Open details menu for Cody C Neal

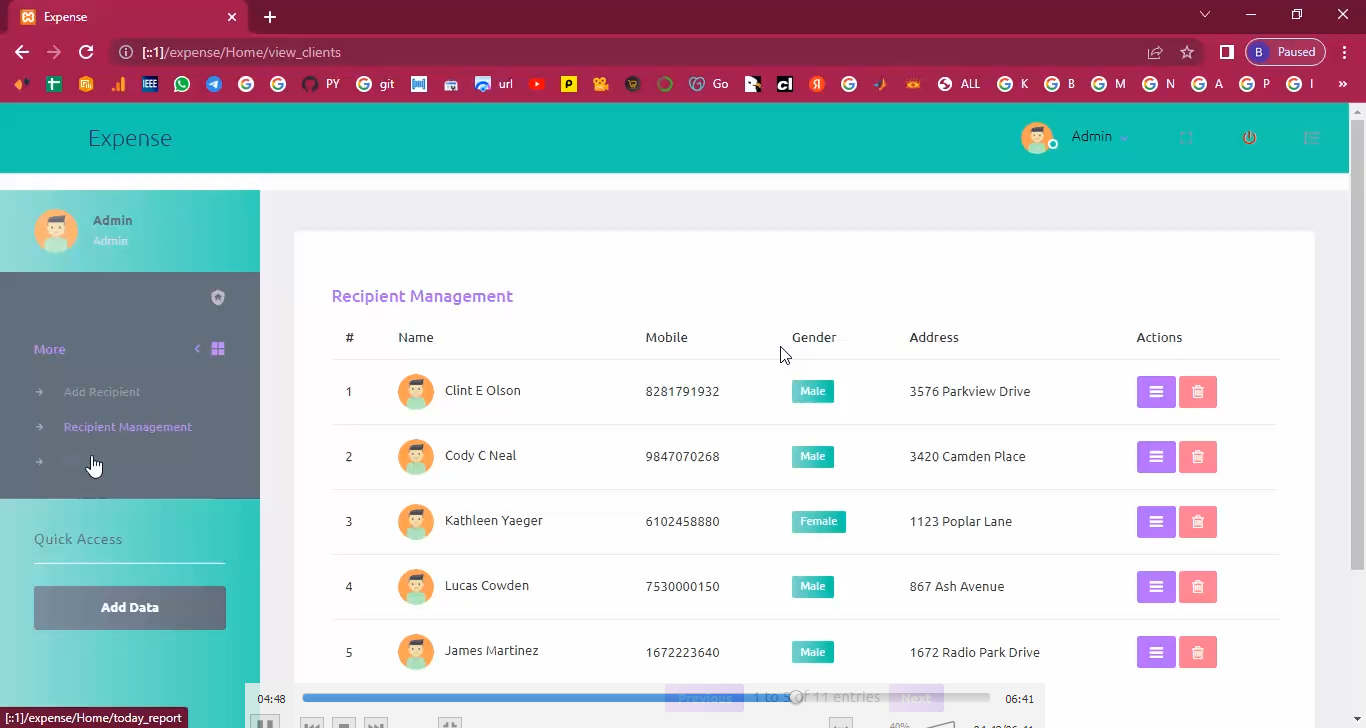coord(1155,457)
